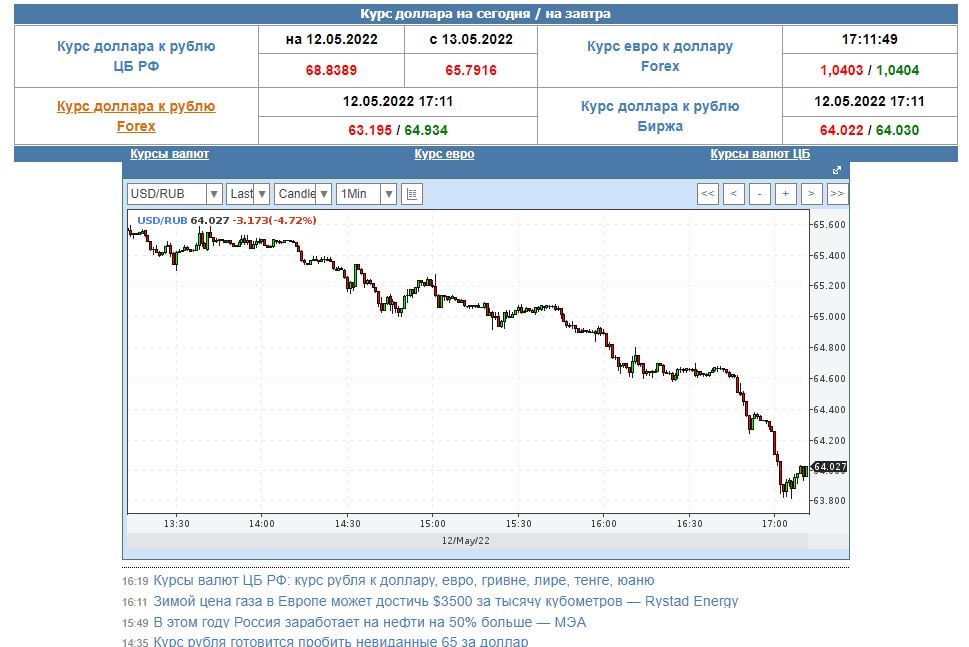Click Курс евро к доллару Forex link
969x647 pixels.
point(659,56)
